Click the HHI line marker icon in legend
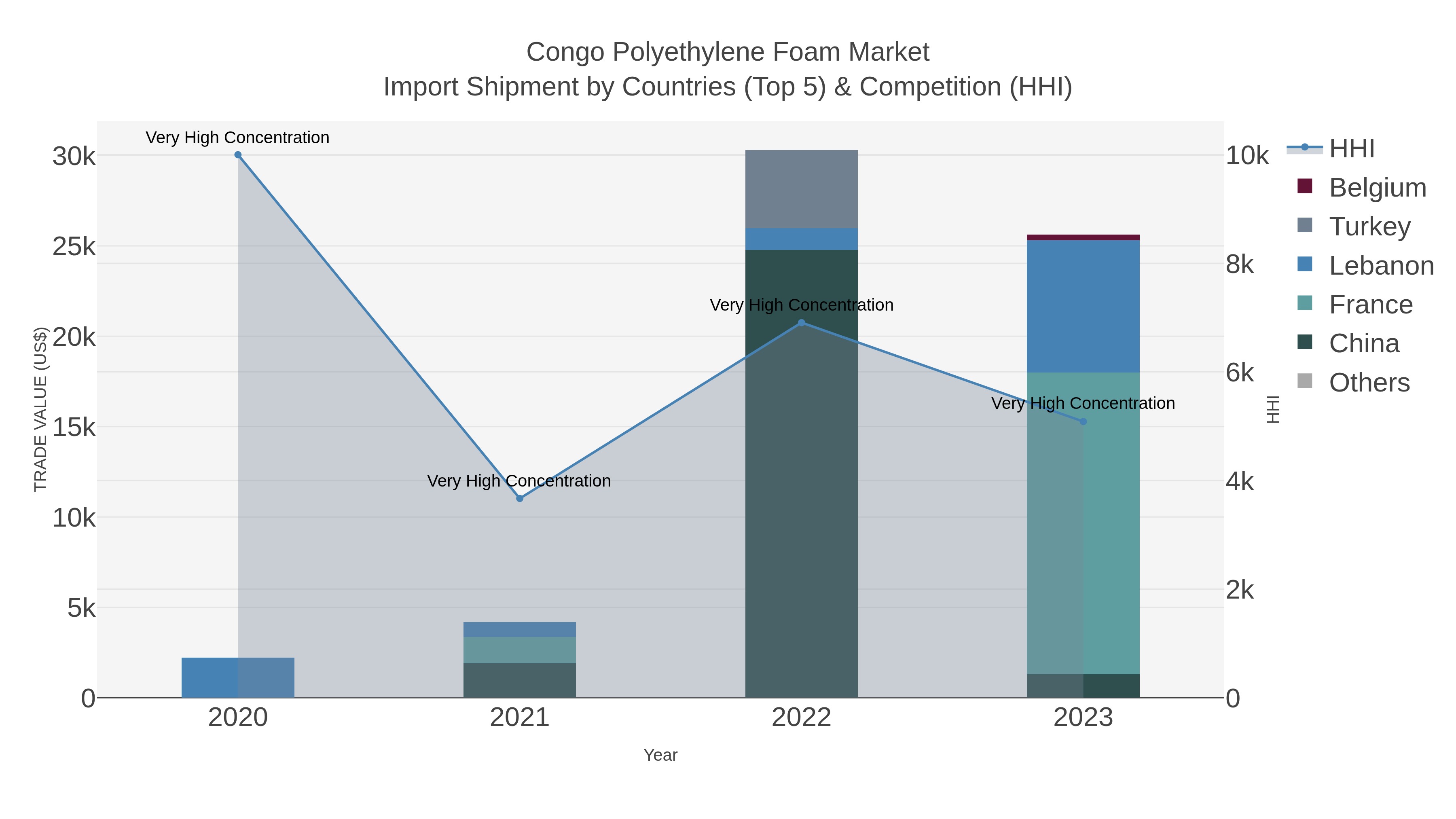Image resolution: width=1456 pixels, height=819 pixels. (1304, 148)
